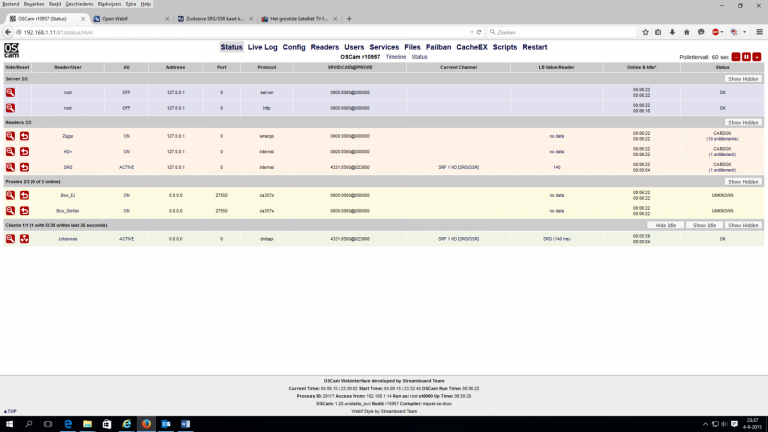
Task: Open the Live Log page
Action: click(x=262, y=47)
